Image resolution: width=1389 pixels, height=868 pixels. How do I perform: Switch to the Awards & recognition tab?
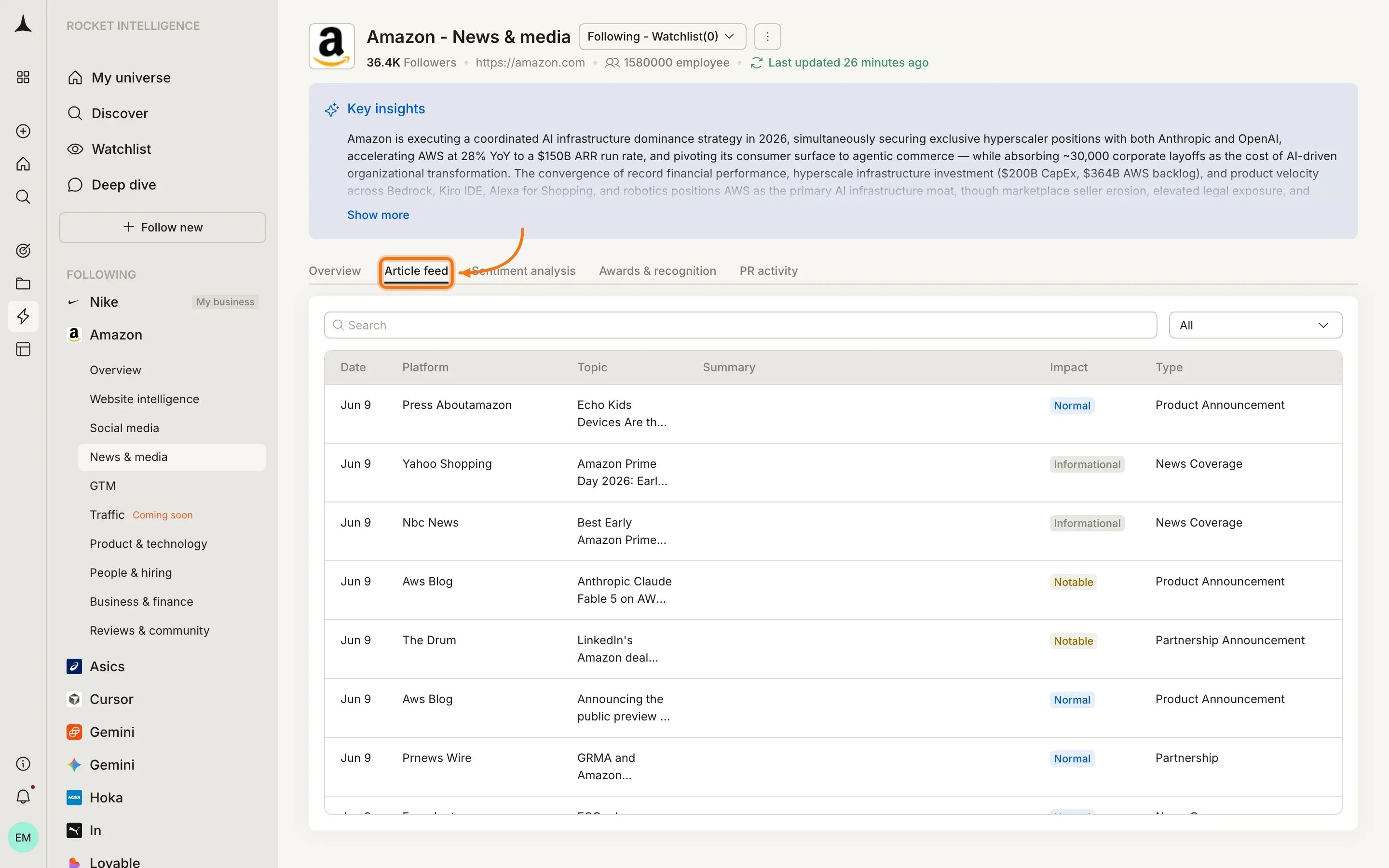657,271
